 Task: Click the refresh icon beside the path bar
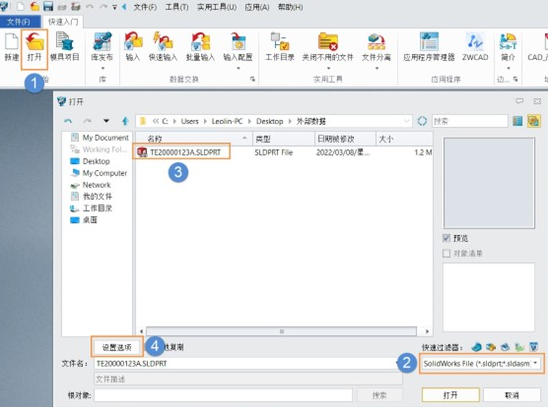tap(422, 121)
